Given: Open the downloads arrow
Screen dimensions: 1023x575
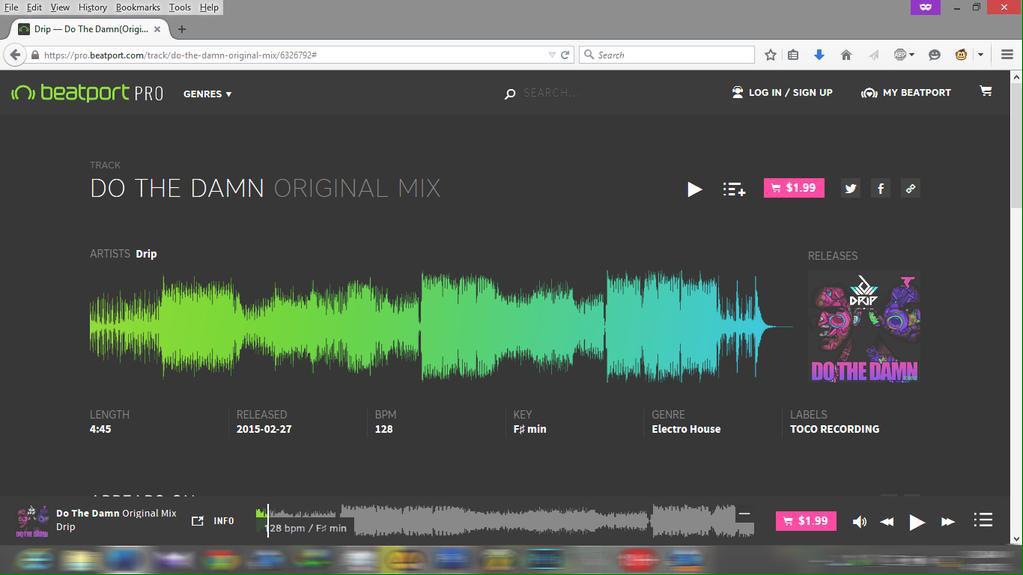Looking at the screenshot, I should 819,55.
